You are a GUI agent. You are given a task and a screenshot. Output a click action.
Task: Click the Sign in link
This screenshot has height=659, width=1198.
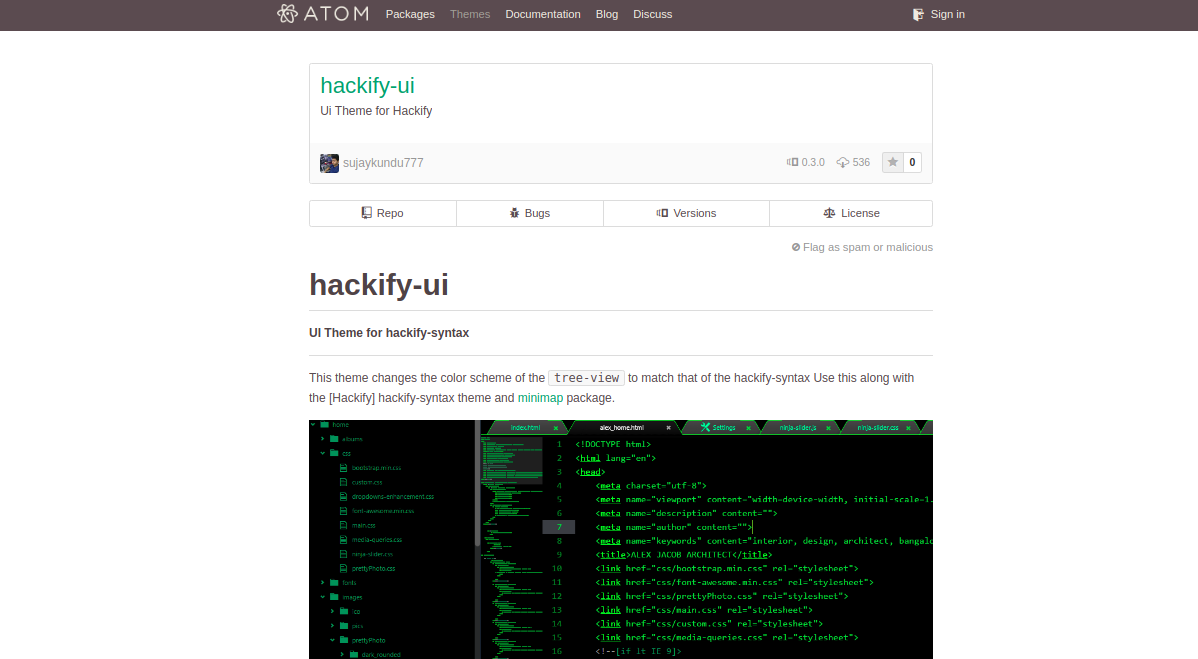tap(947, 14)
